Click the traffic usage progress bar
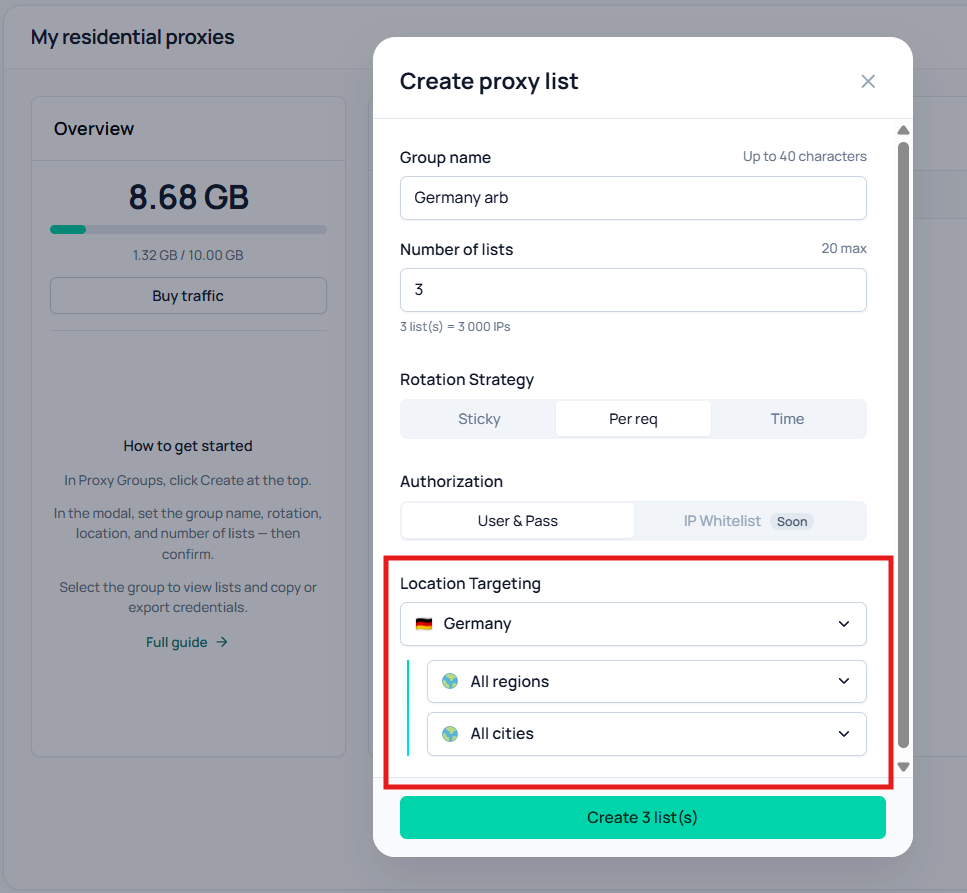 (x=188, y=229)
